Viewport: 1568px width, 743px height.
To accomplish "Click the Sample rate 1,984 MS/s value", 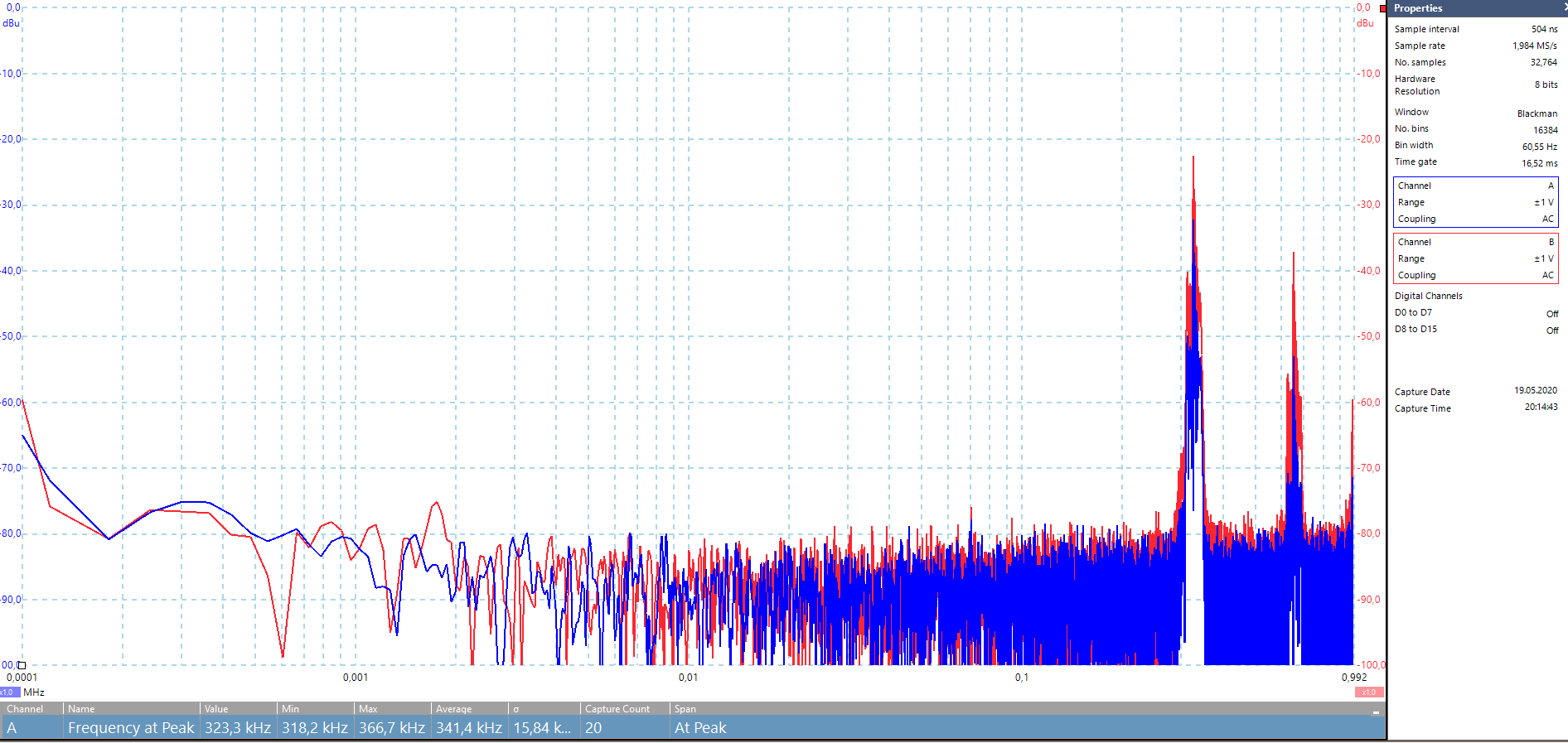I will (x=1535, y=46).
